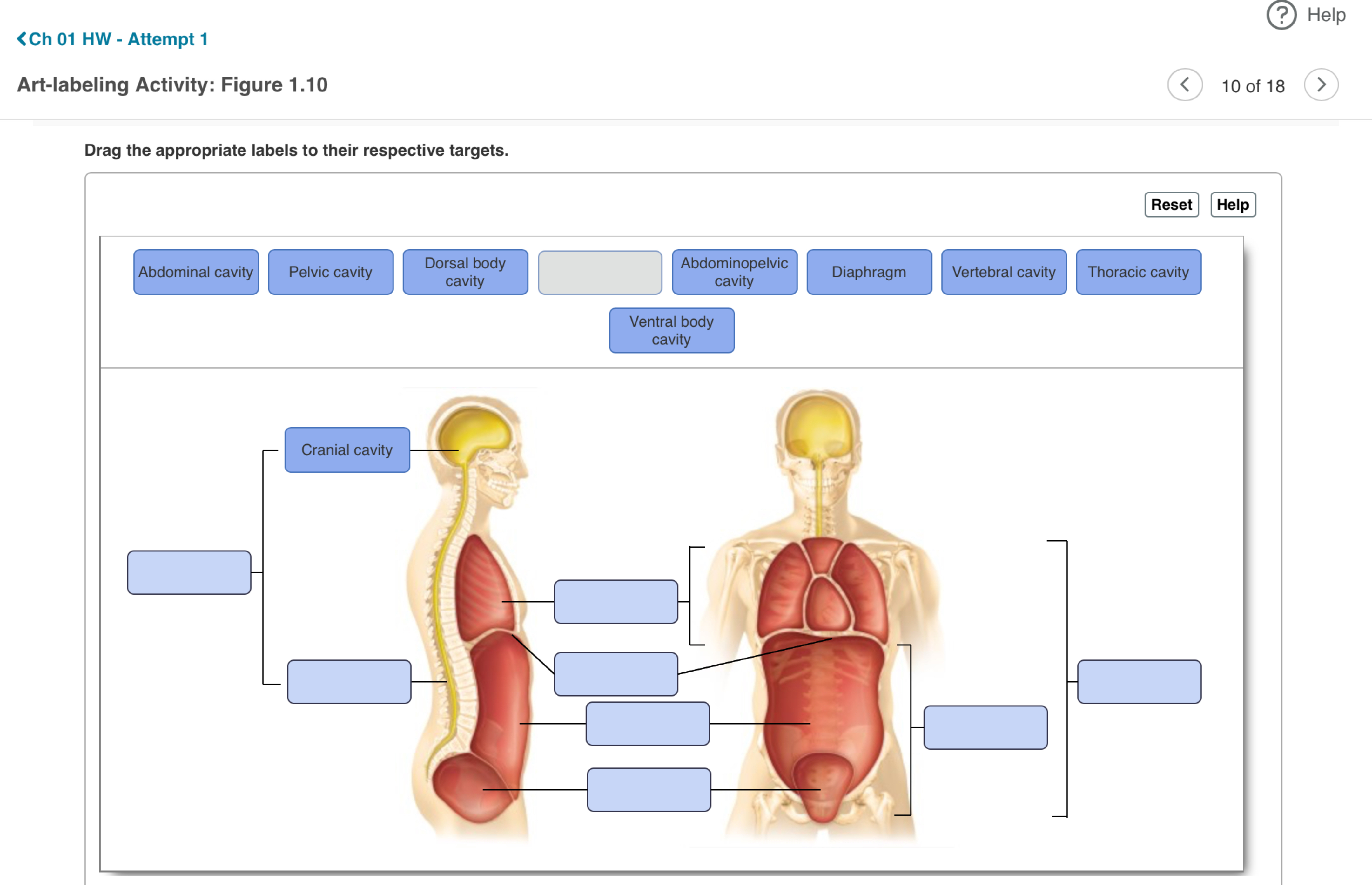Viewport: 1372px width, 885px height.
Task: Click target box pointing to lungs
Action: [x=615, y=602]
